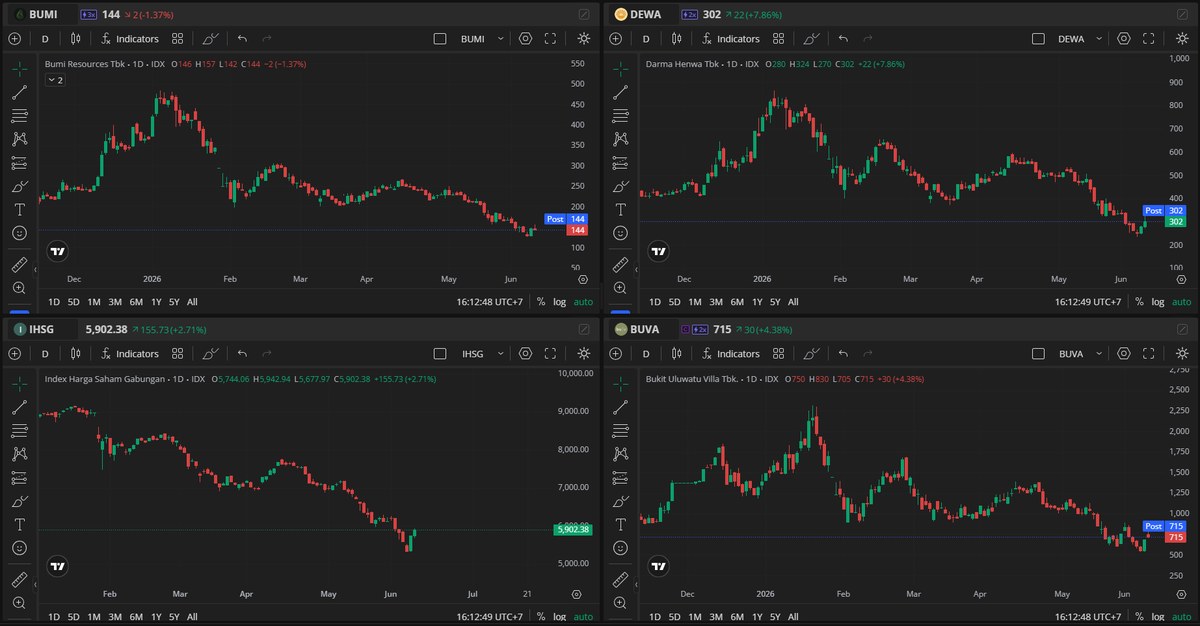Select ruler tool in IHSG chart sidebar
1200x626 pixels.
click(20, 580)
